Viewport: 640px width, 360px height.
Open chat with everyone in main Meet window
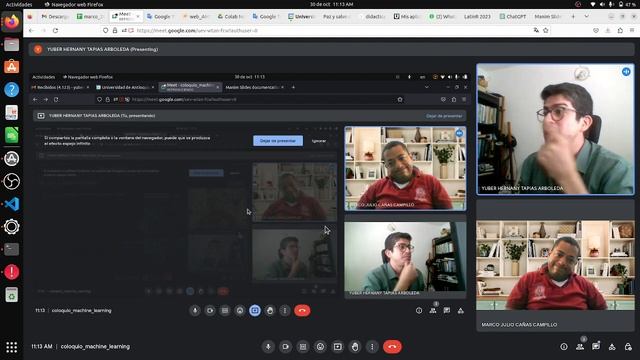pyautogui.click(x=596, y=347)
